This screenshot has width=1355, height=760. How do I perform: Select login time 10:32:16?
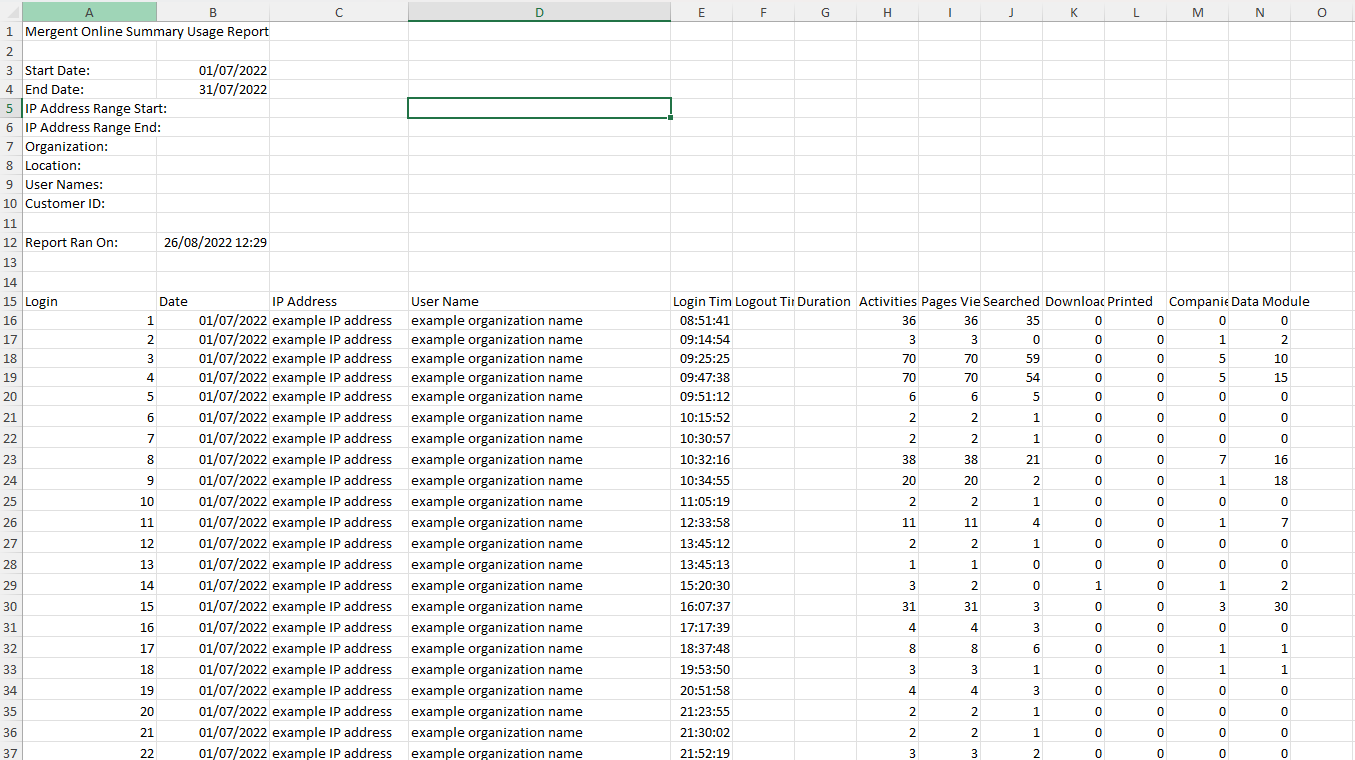[701, 460]
